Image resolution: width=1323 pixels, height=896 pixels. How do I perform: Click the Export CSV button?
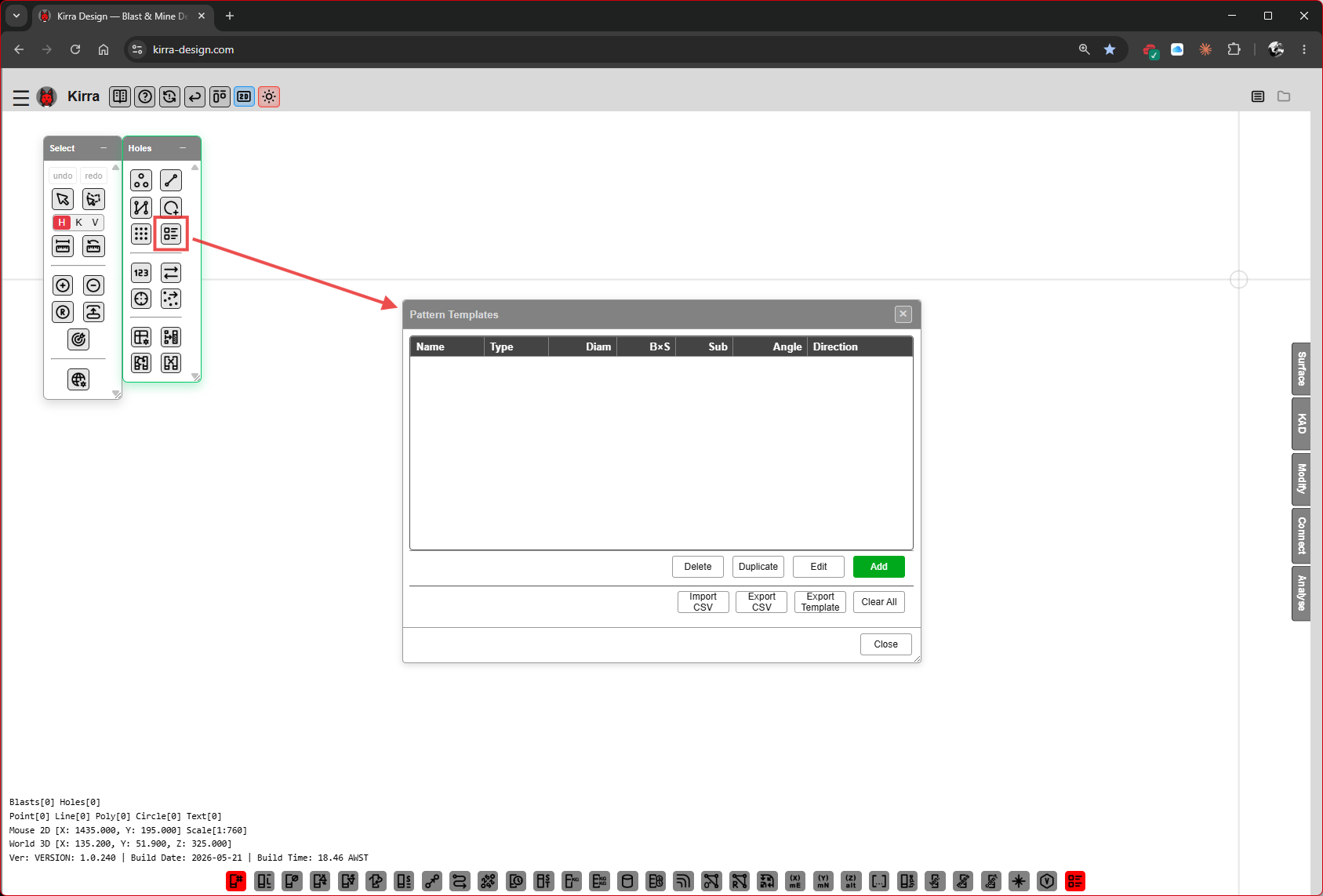click(761, 602)
